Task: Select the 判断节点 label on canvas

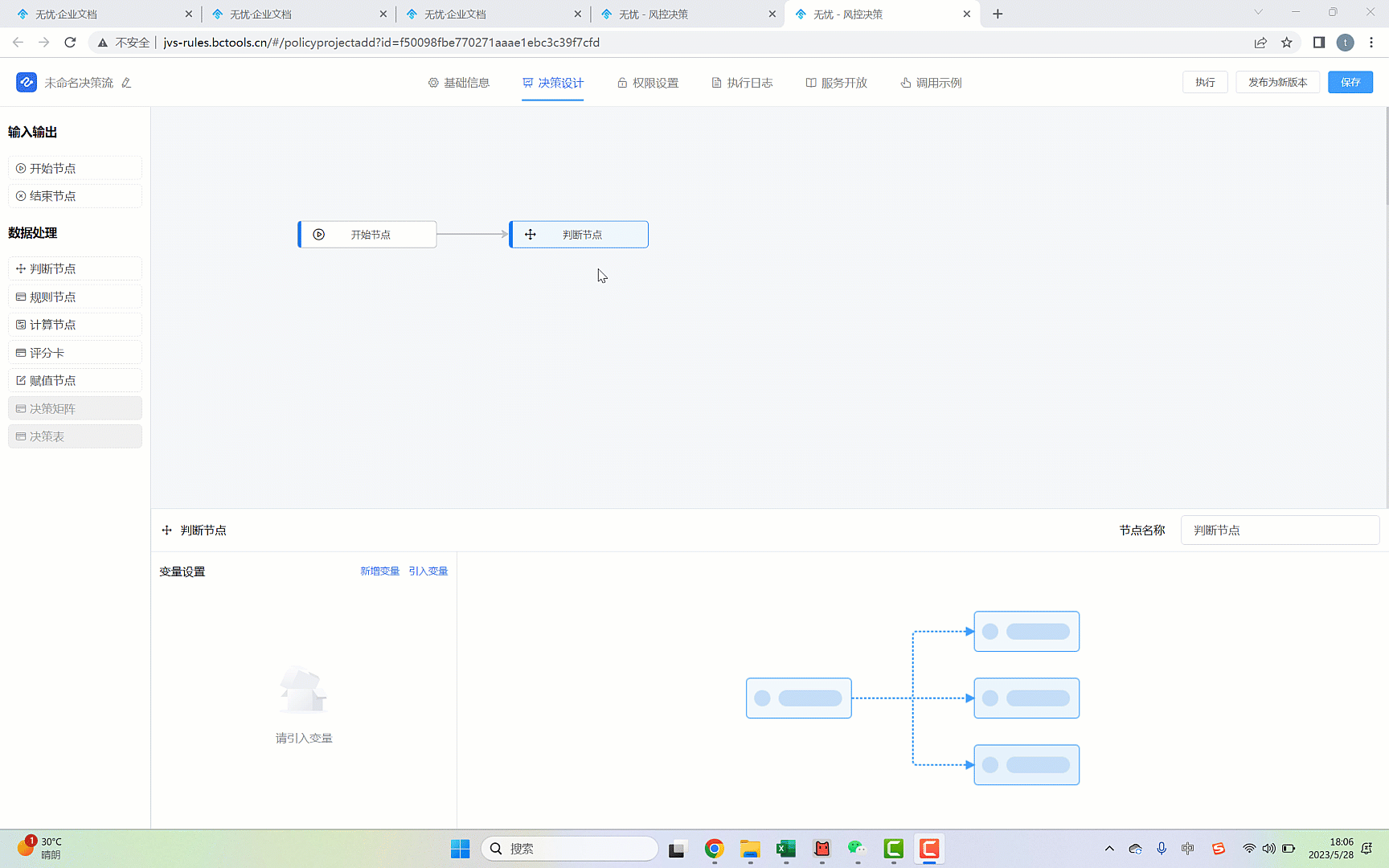Action: [x=583, y=235]
